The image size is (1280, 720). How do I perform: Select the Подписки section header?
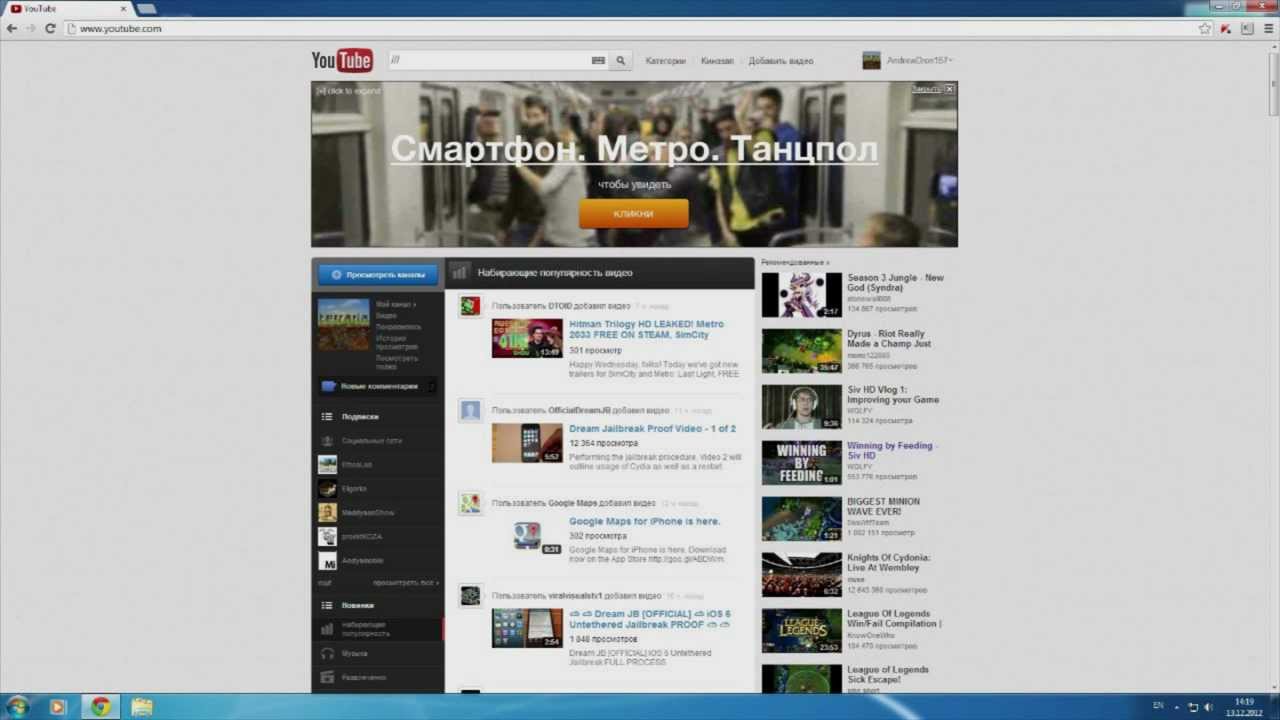[360, 417]
